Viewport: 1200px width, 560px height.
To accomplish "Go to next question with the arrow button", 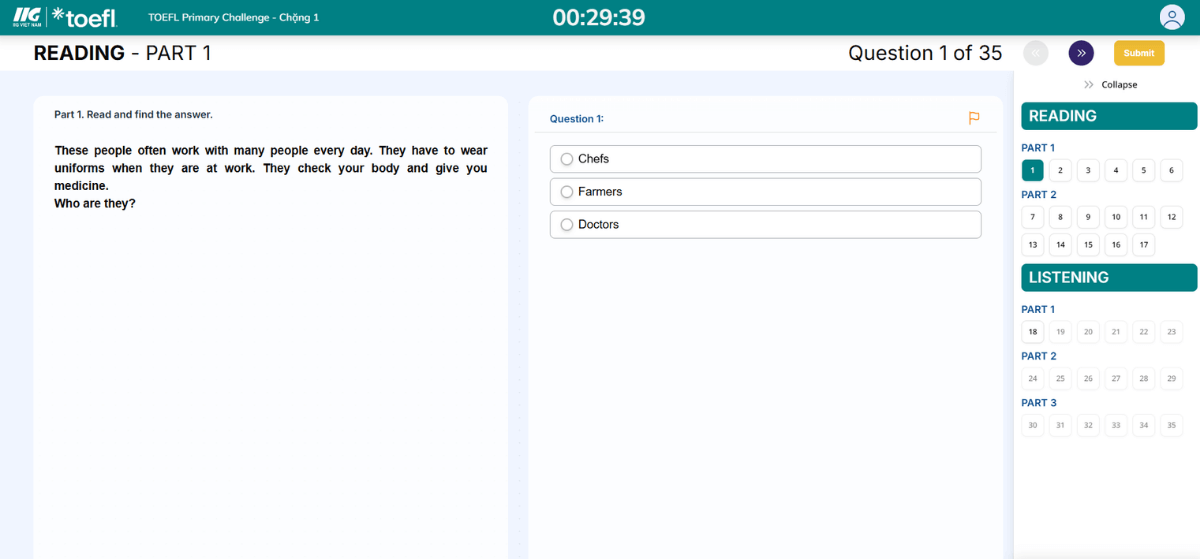I will pyautogui.click(x=1081, y=53).
